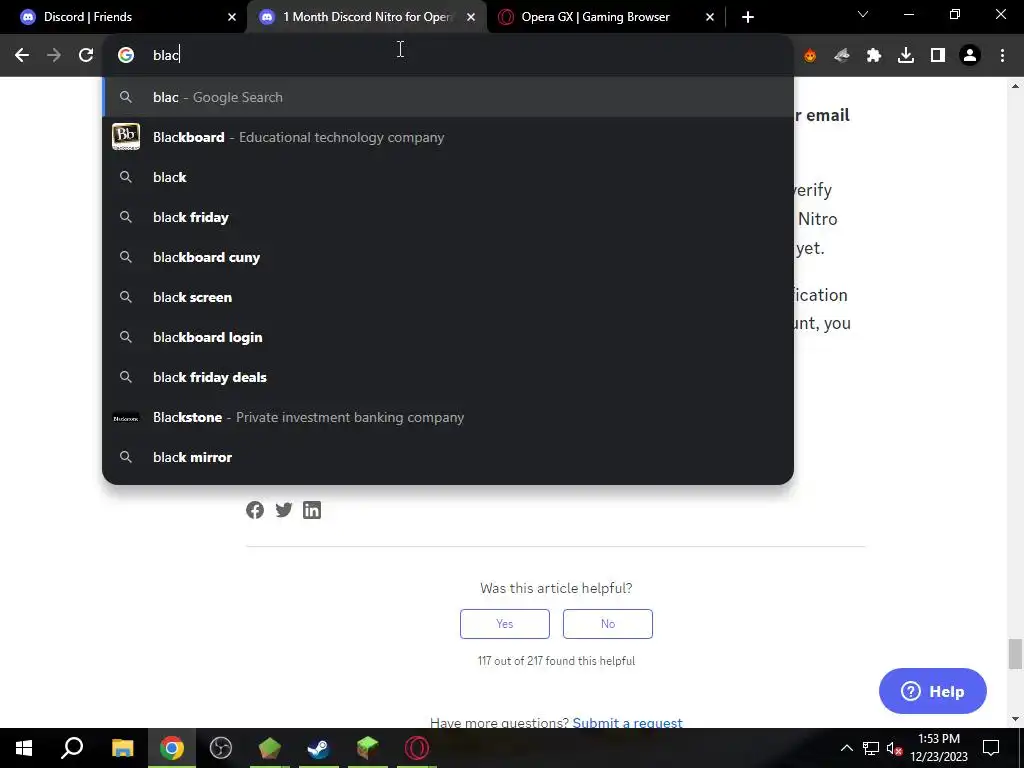
Task: Go back with the browser back arrow
Action: (22, 56)
